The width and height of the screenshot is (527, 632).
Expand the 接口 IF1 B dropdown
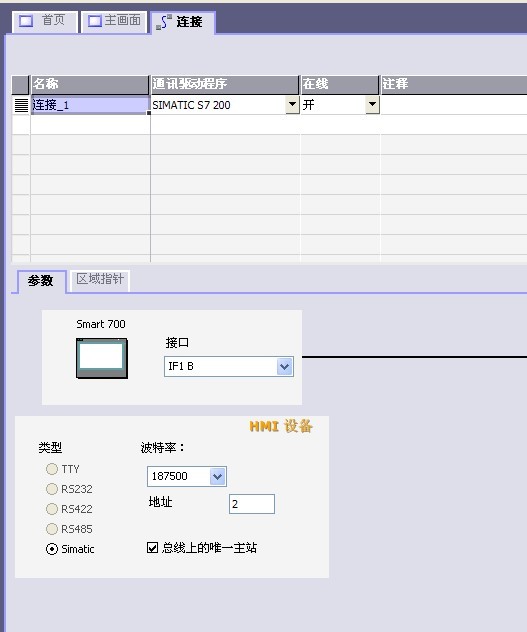click(x=285, y=366)
